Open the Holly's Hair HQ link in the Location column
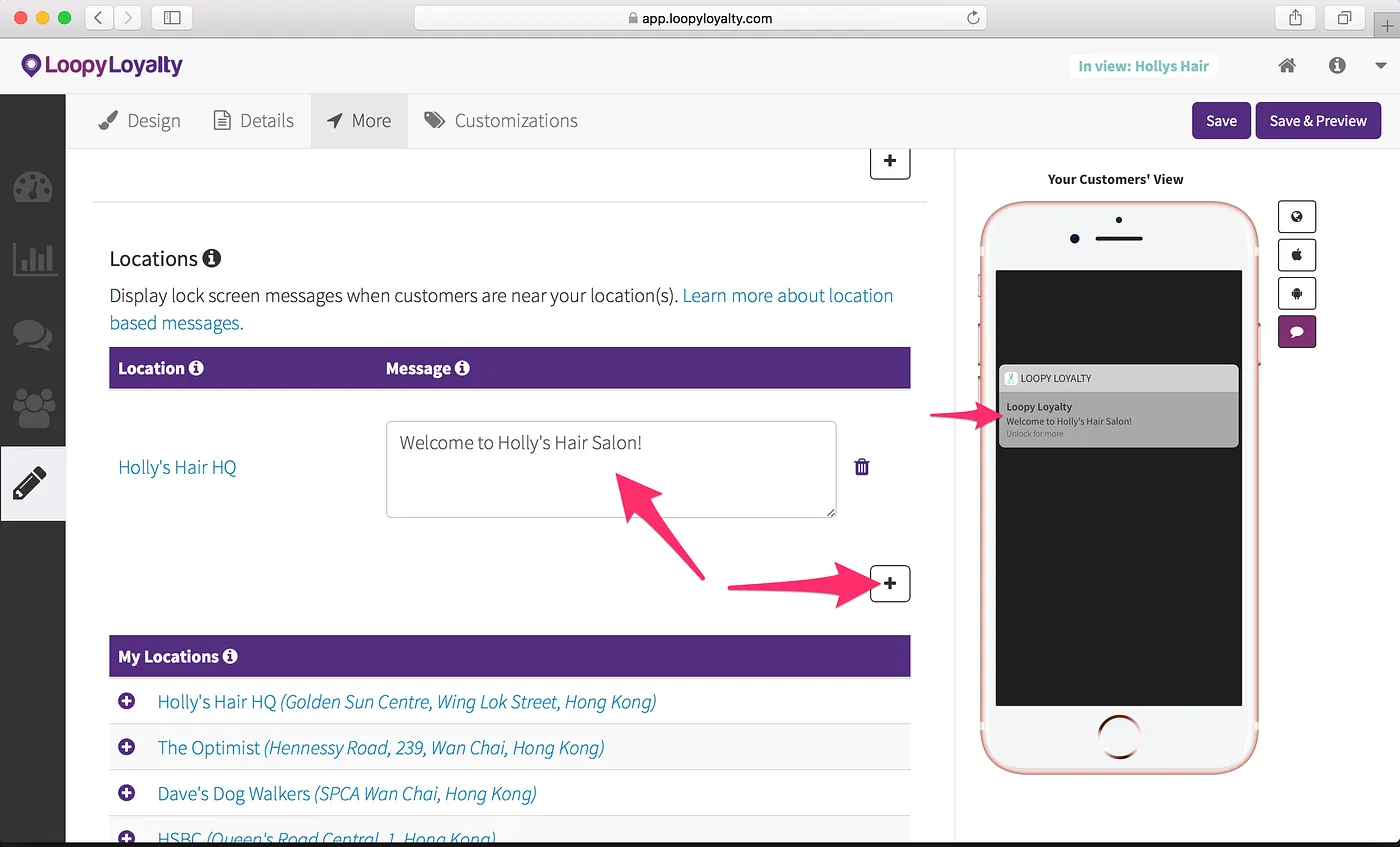This screenshot has width=1400, height=847. coord(177,468)
